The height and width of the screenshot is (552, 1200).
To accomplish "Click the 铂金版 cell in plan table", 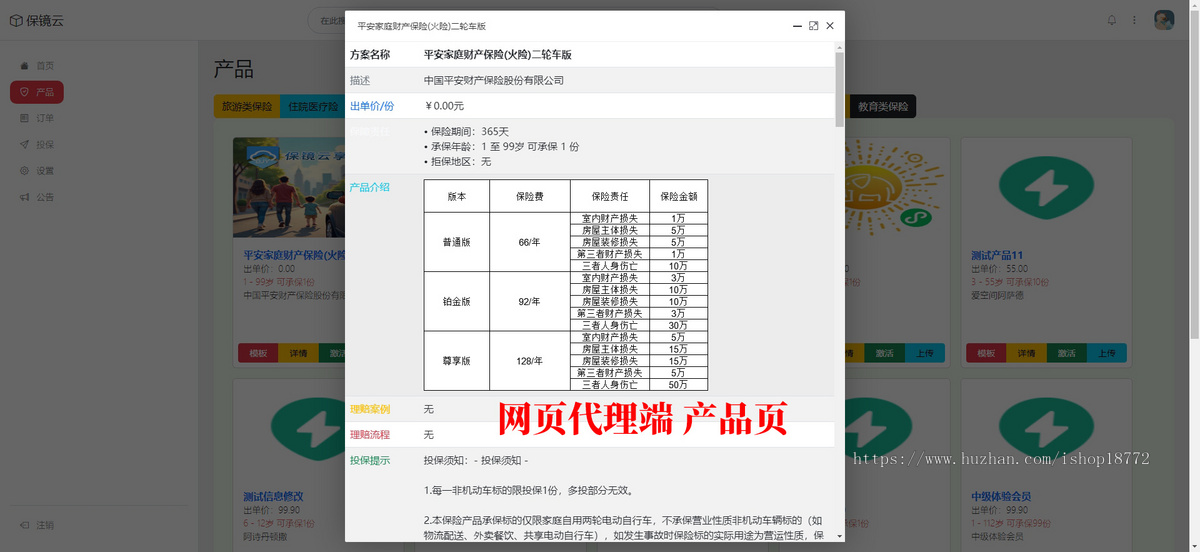I will (457, 301).
